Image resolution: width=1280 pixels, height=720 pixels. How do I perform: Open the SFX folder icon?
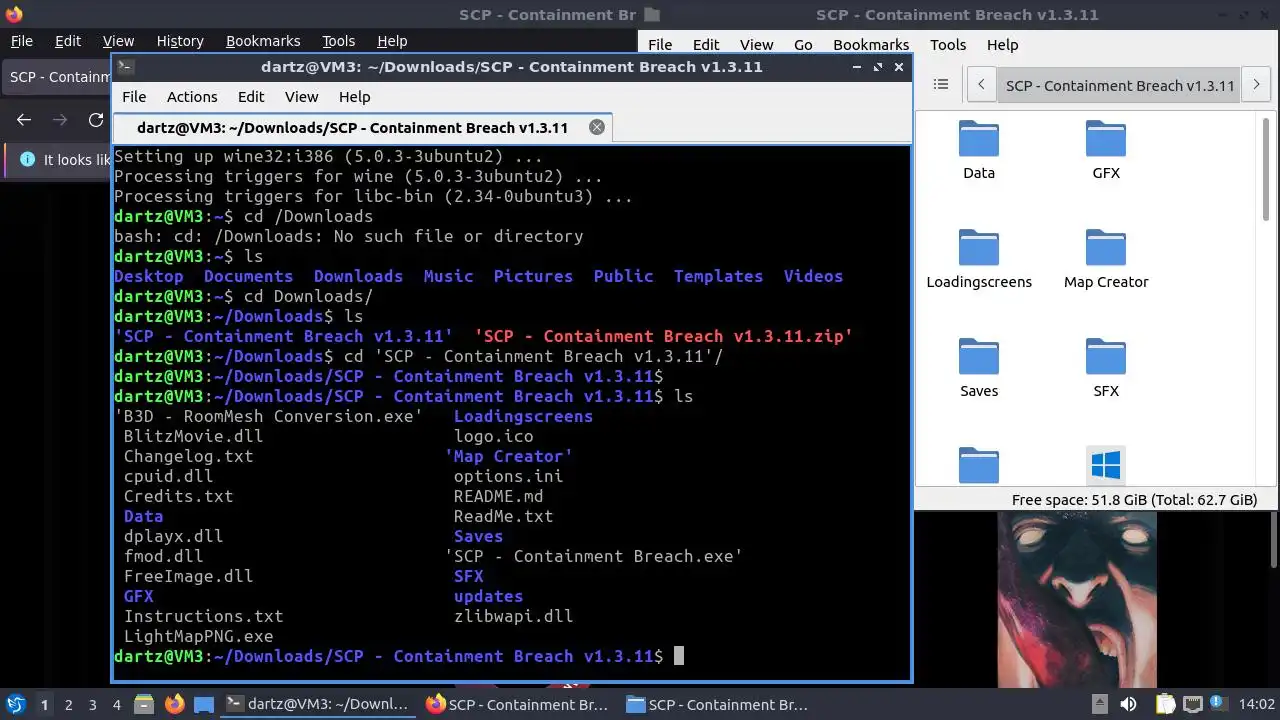point(1105,357)
